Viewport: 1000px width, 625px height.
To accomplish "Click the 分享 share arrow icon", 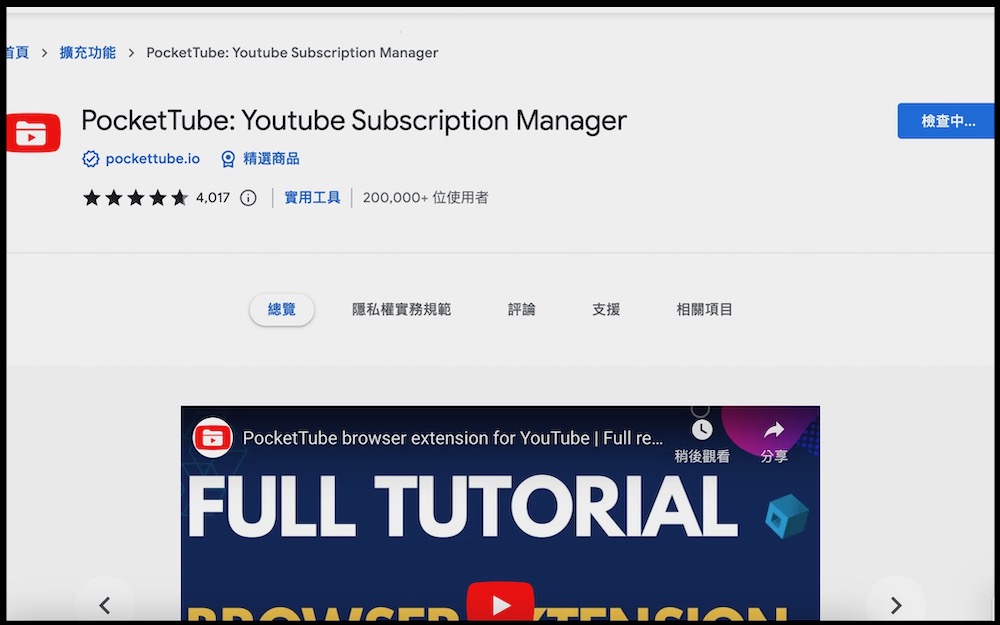I will coord(774,430).
